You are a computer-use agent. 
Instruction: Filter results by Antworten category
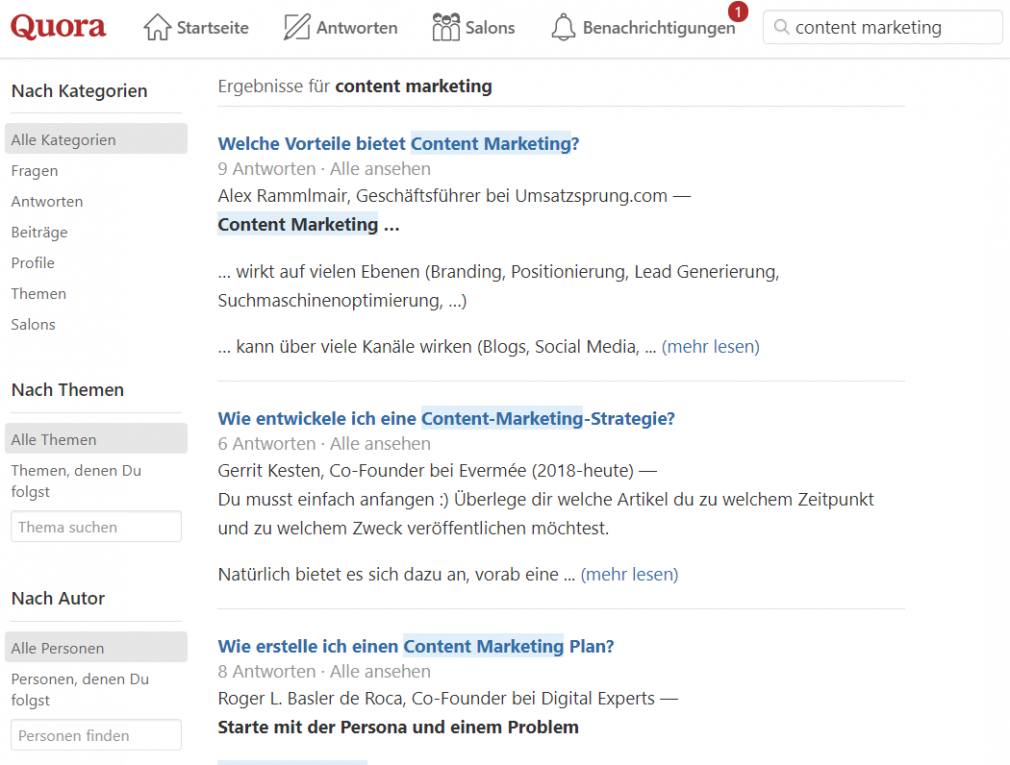(47, 202)
